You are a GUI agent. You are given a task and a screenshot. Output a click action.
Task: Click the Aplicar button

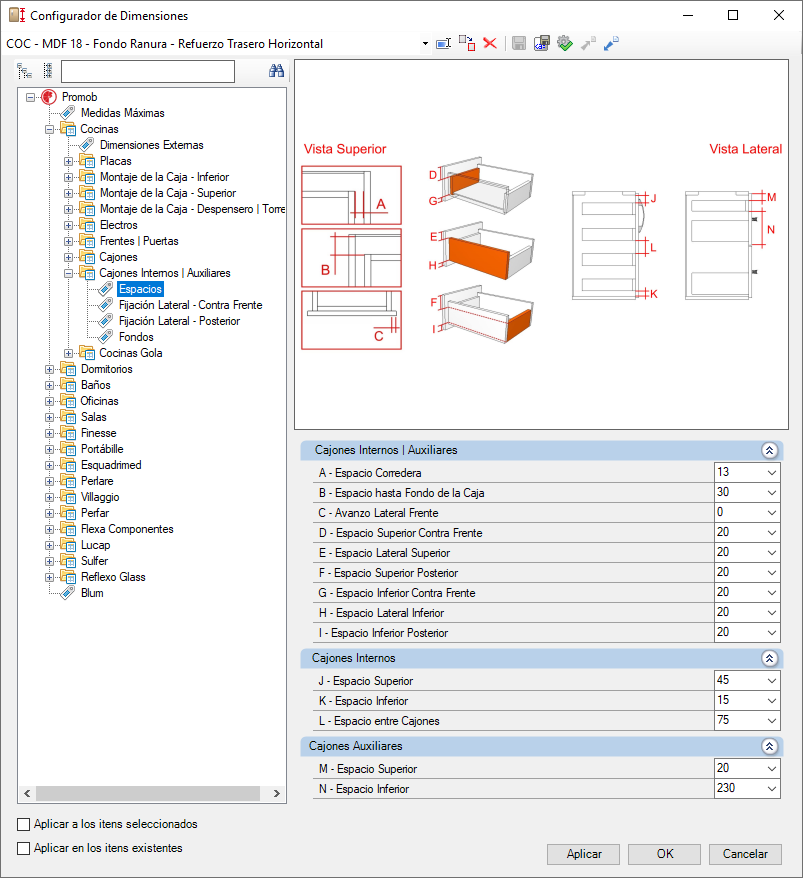click(x=583, y=854)
